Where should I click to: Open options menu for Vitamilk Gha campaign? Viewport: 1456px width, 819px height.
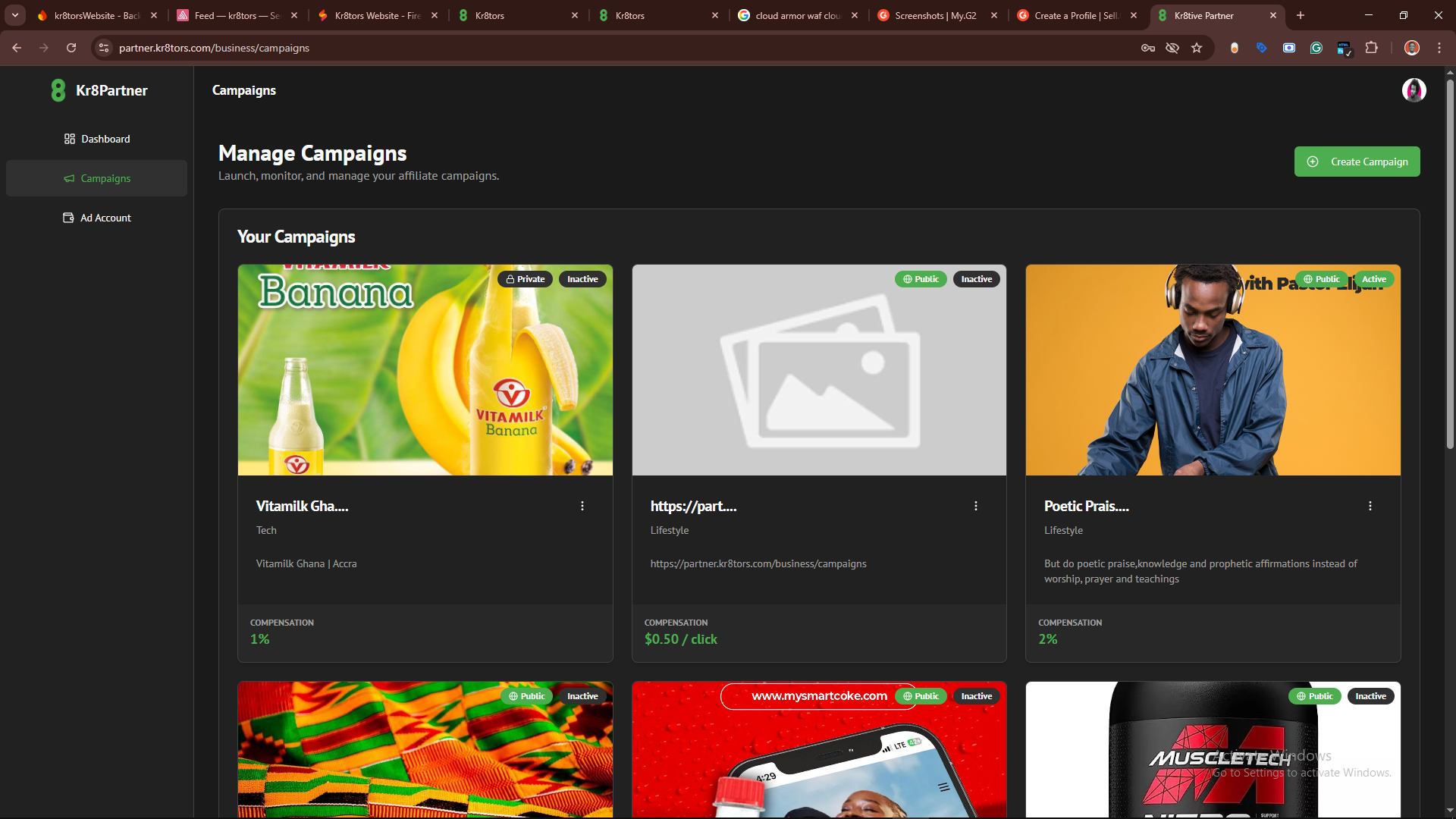582,506
